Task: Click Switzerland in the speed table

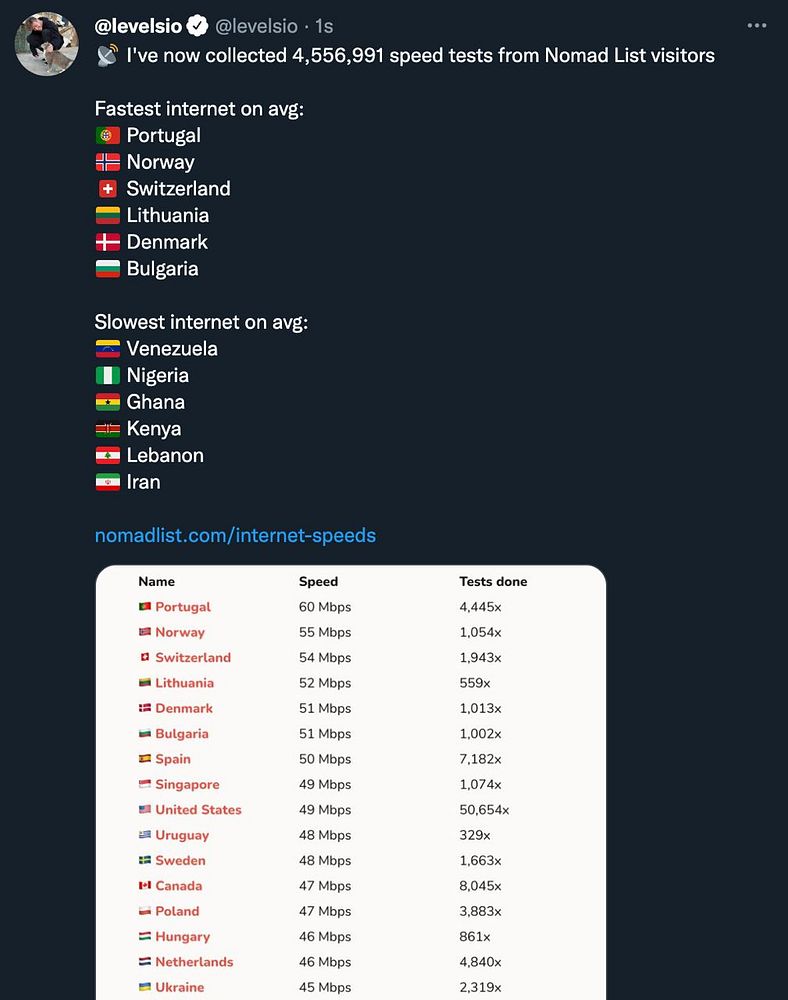Action: 193,658
